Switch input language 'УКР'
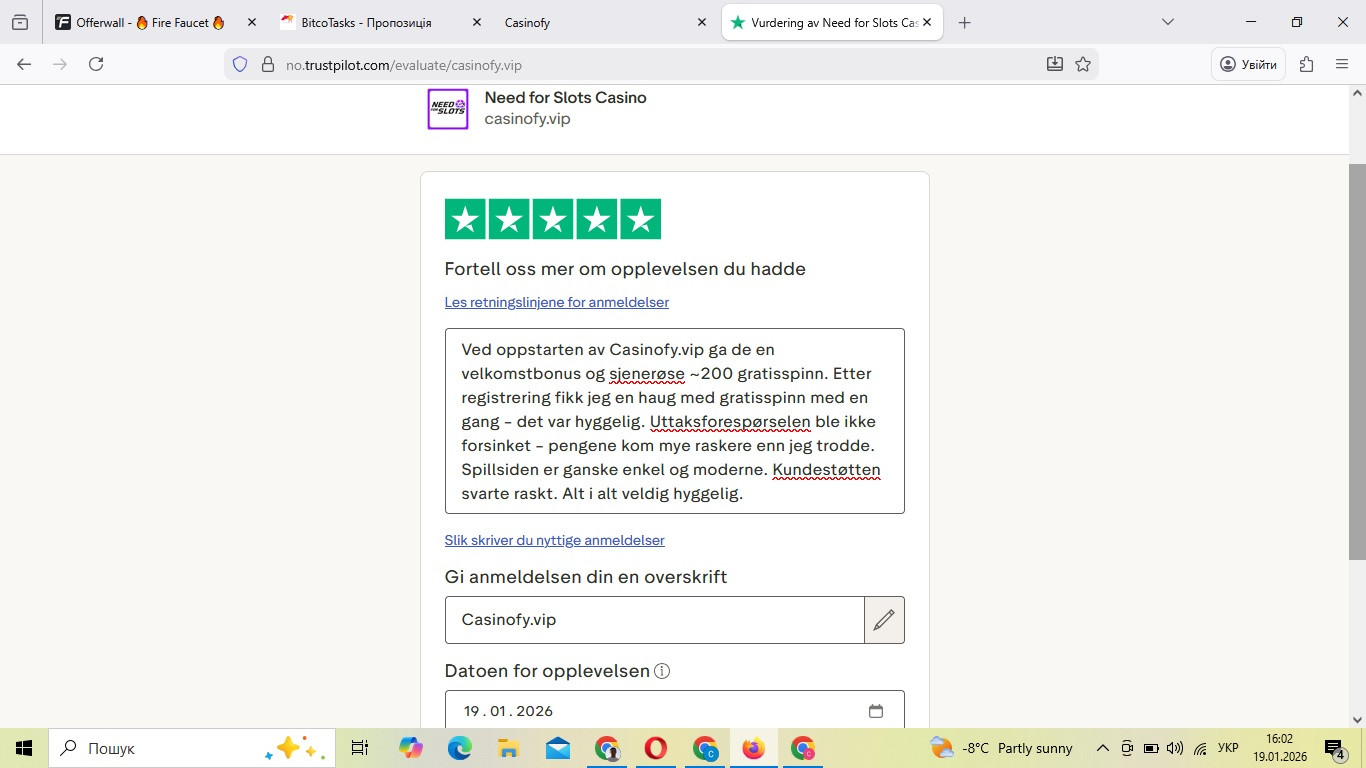Image resolution: width=1366 pixels, height=768 pixels. (x=1229, y=748)
